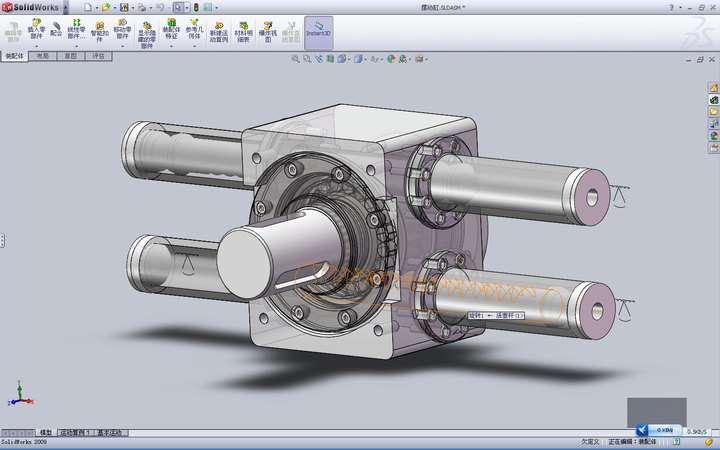Open Appearances color ball task pane icon
Screen dimensions: 720x450
714,135
